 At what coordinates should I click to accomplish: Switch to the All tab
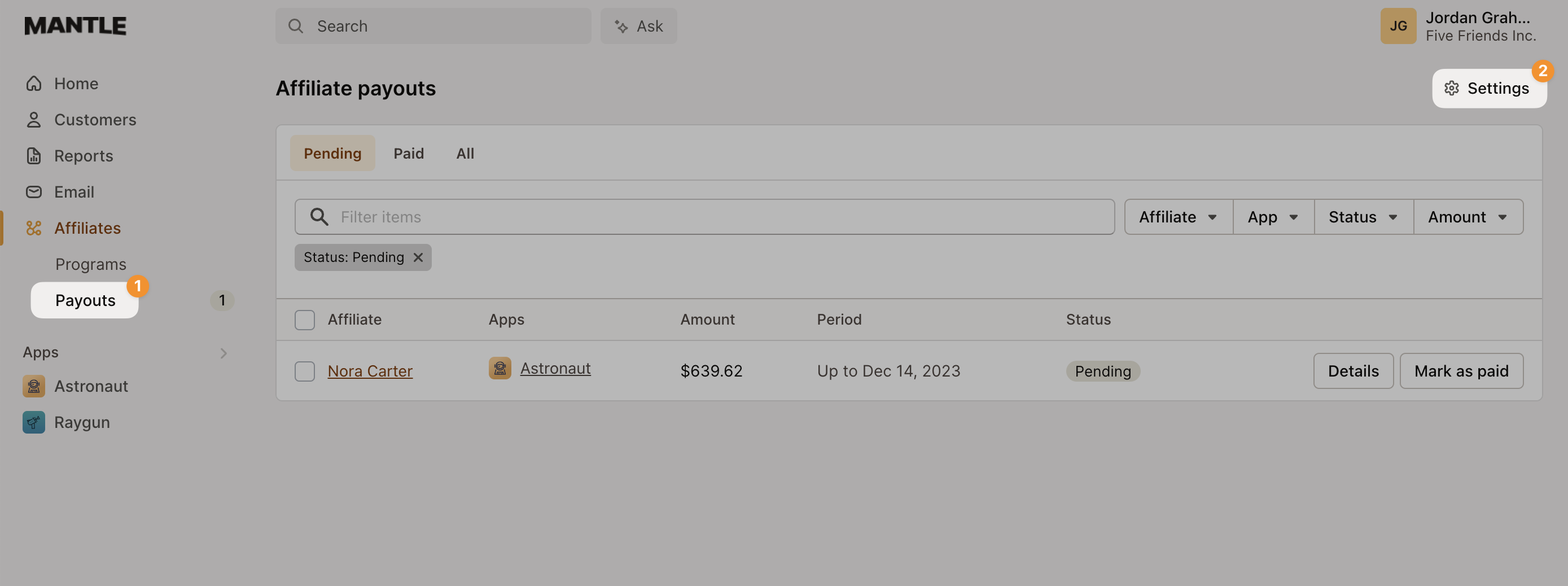point(465,154)
